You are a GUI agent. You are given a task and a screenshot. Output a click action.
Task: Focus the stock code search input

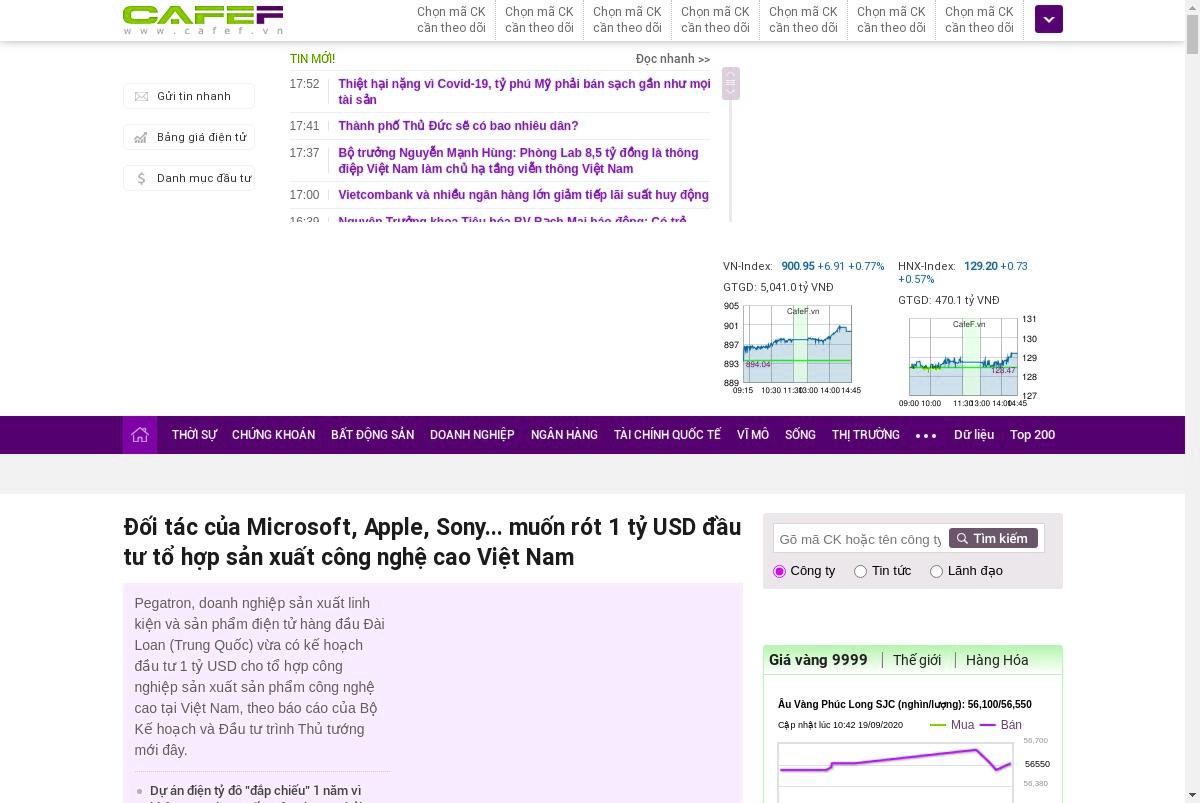tap(860, 539)
